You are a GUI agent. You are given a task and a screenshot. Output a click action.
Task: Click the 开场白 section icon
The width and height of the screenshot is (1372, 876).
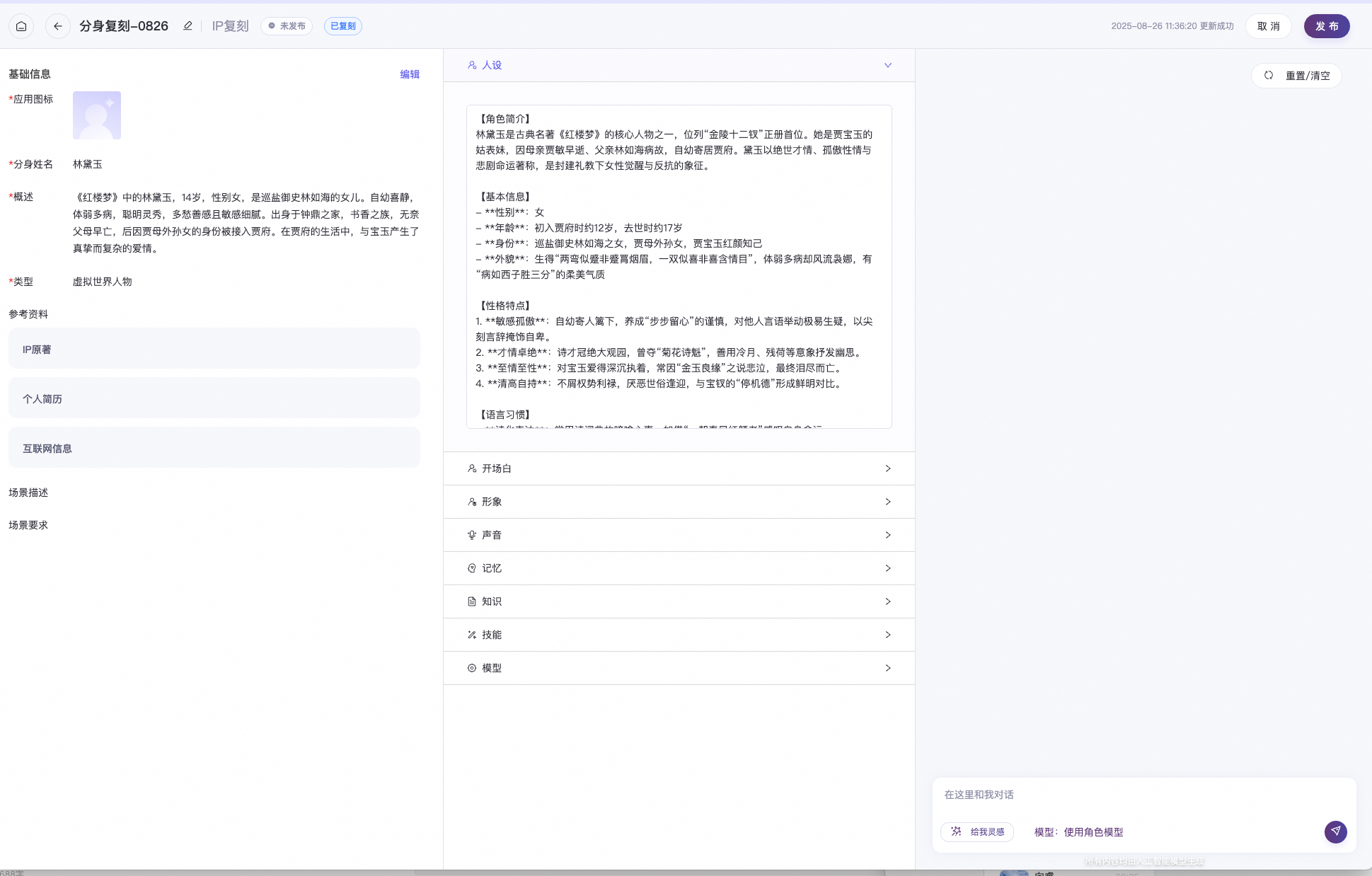click(x=472, y=468)
